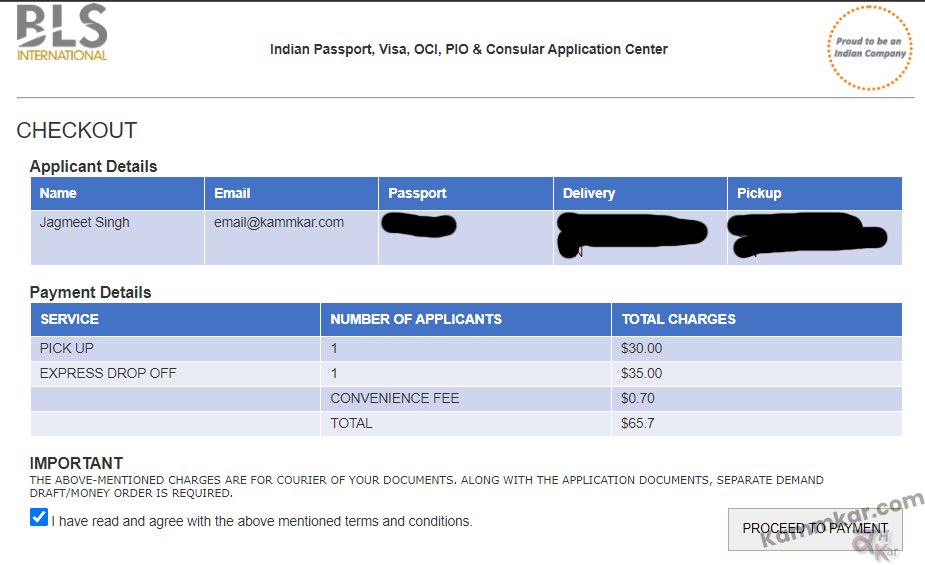Click the Proud to be an Indian Company badge

[870, 48]
